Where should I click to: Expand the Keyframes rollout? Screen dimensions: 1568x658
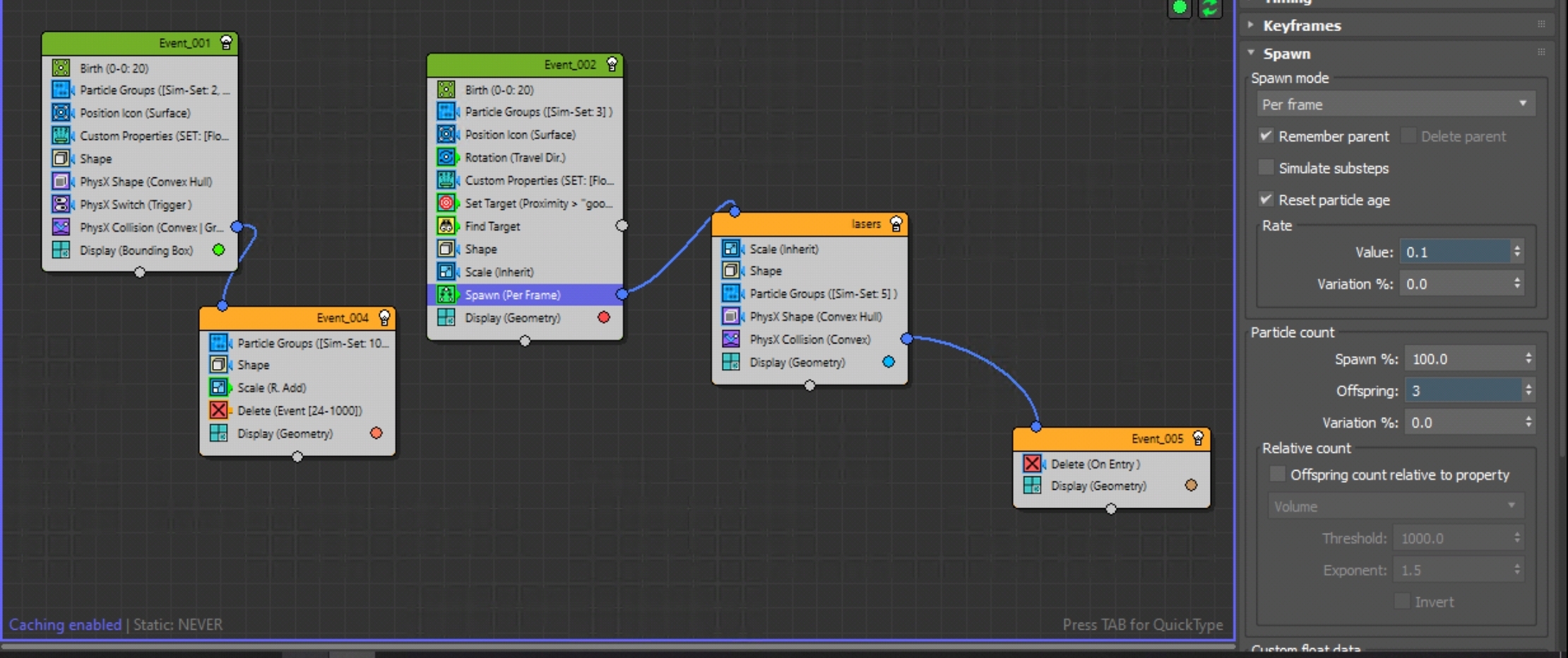coord(1251,25)
